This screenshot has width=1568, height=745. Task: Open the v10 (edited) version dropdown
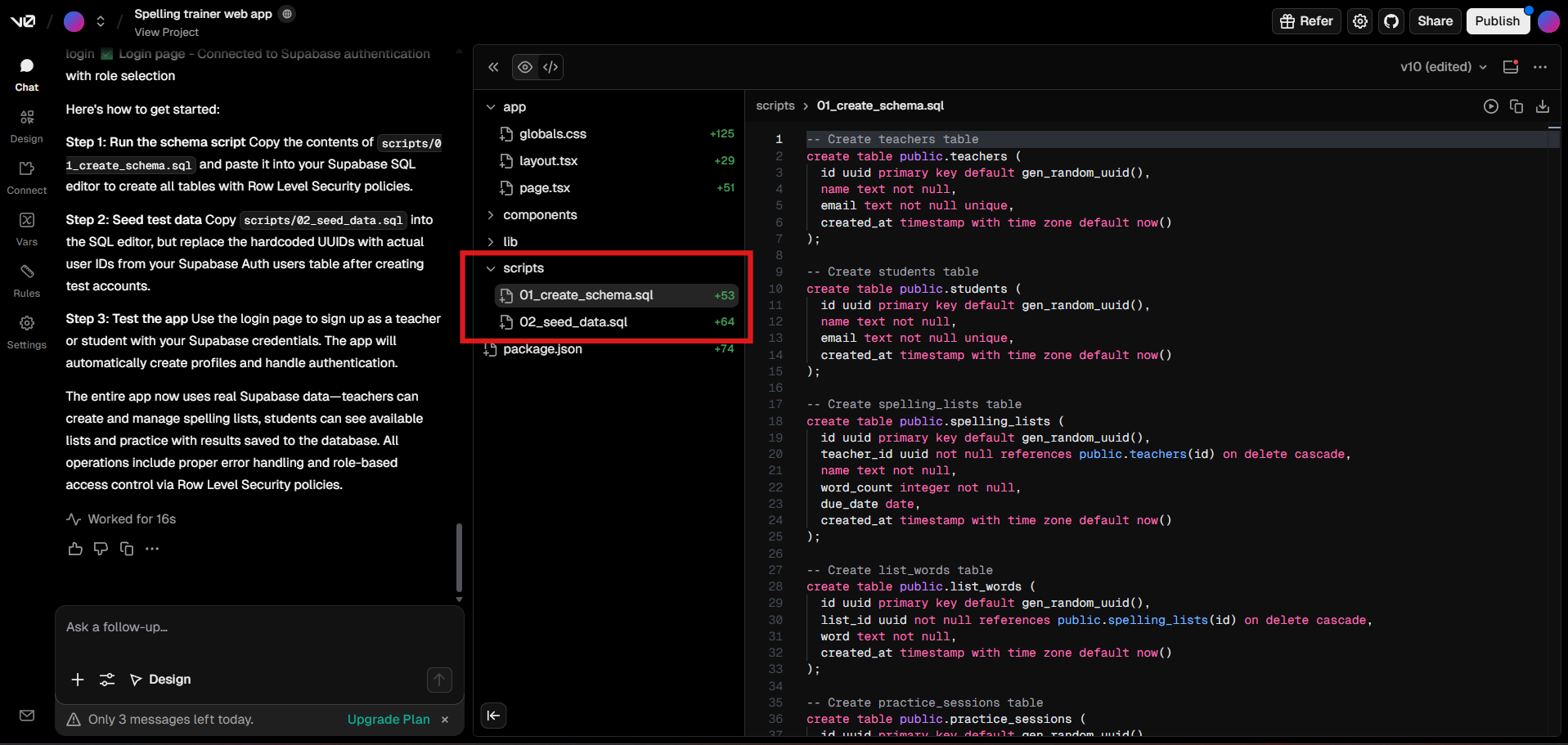coord(1444,67)
